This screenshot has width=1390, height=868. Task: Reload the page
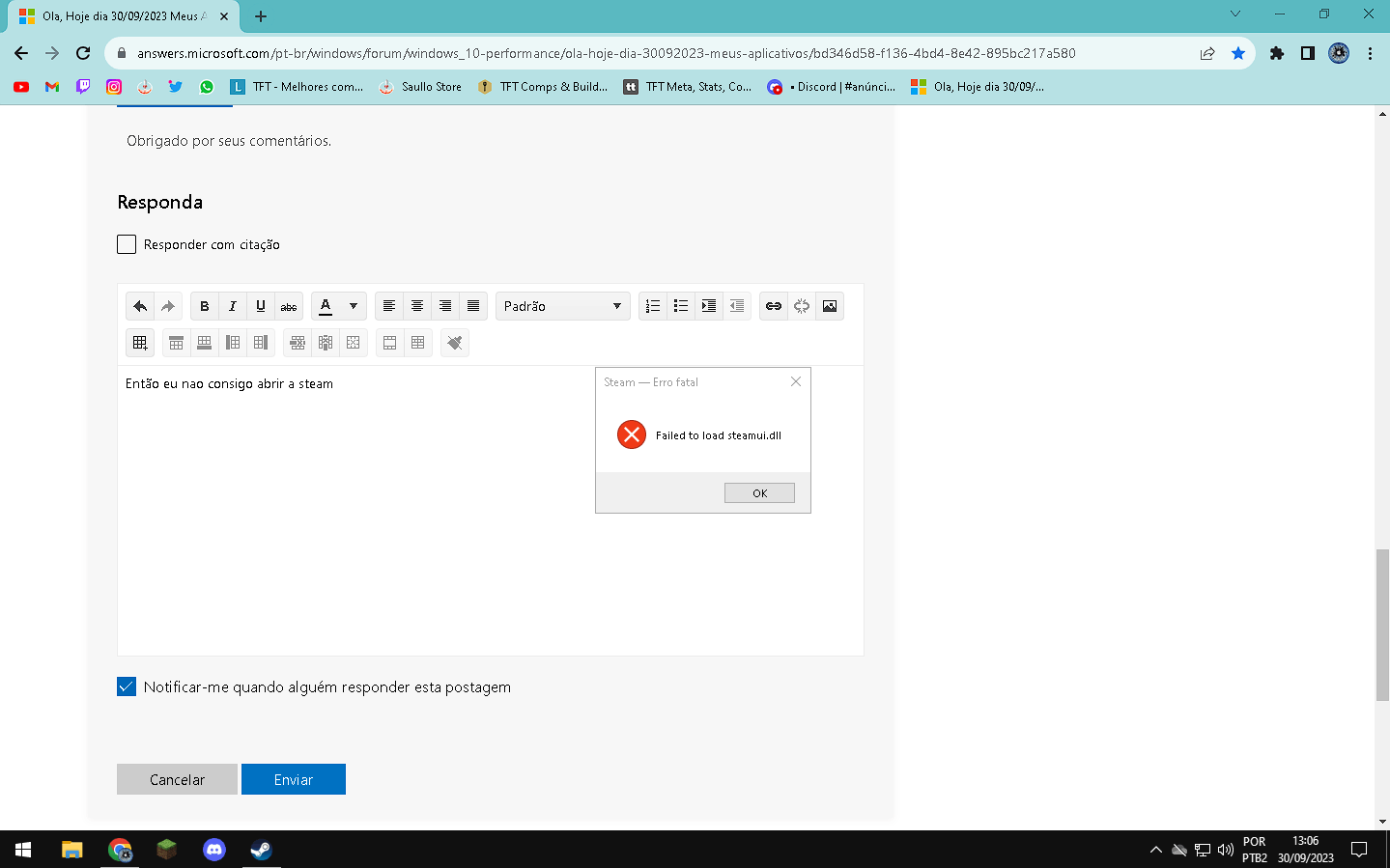click(83, 53)
